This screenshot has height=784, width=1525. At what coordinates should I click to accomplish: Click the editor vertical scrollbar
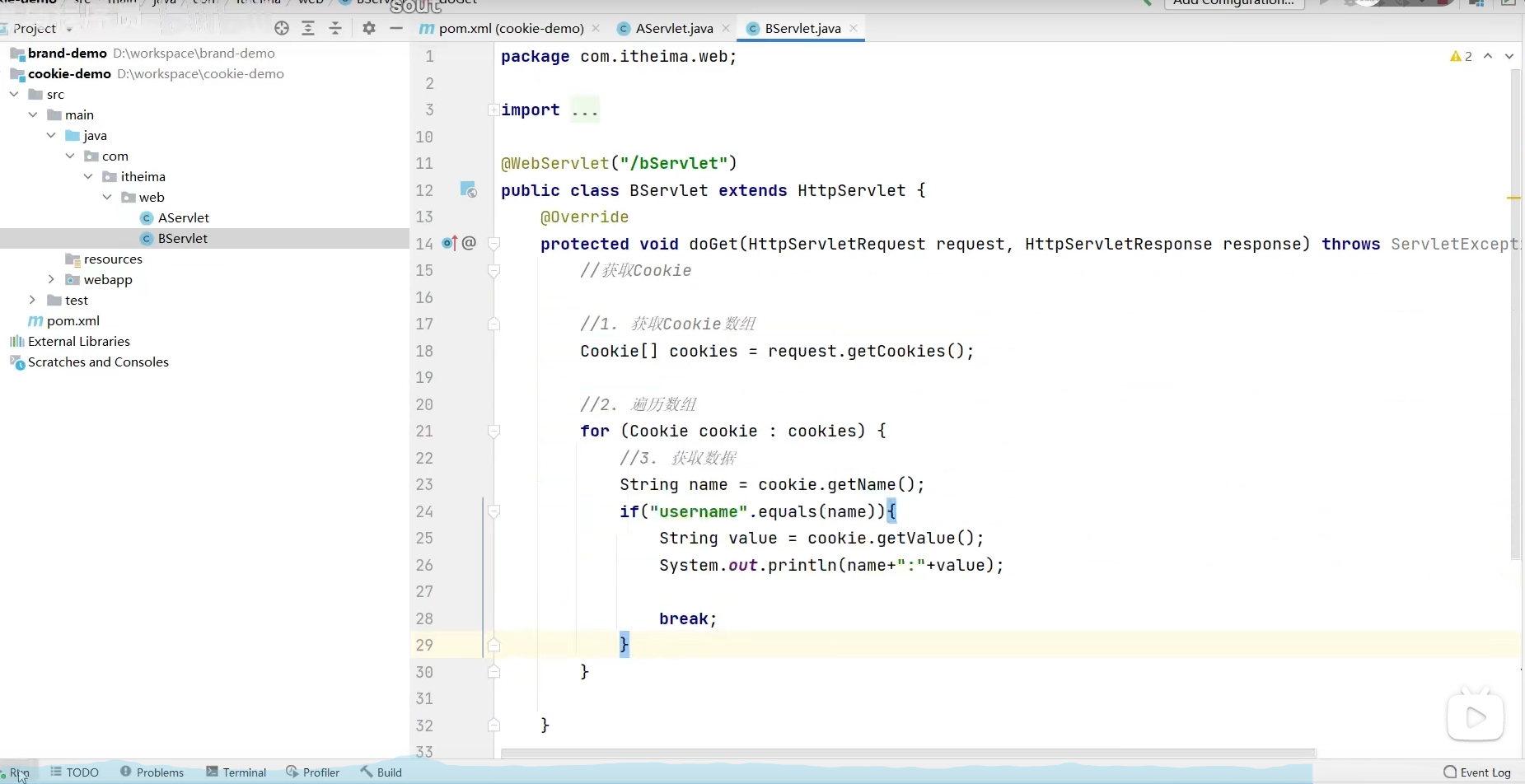pyautogui.click(x=1516, y=313)
